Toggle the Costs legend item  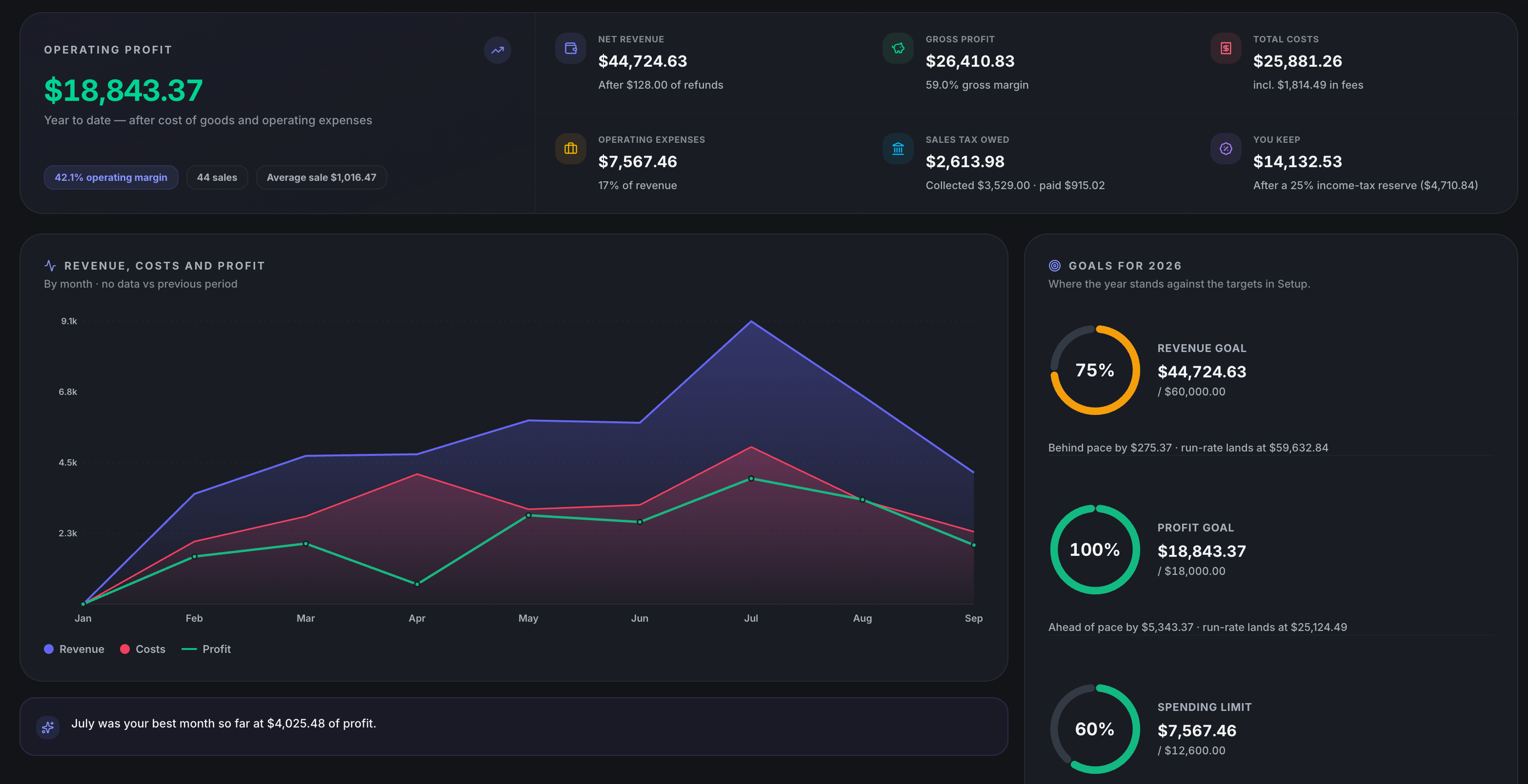pos(142,649)
